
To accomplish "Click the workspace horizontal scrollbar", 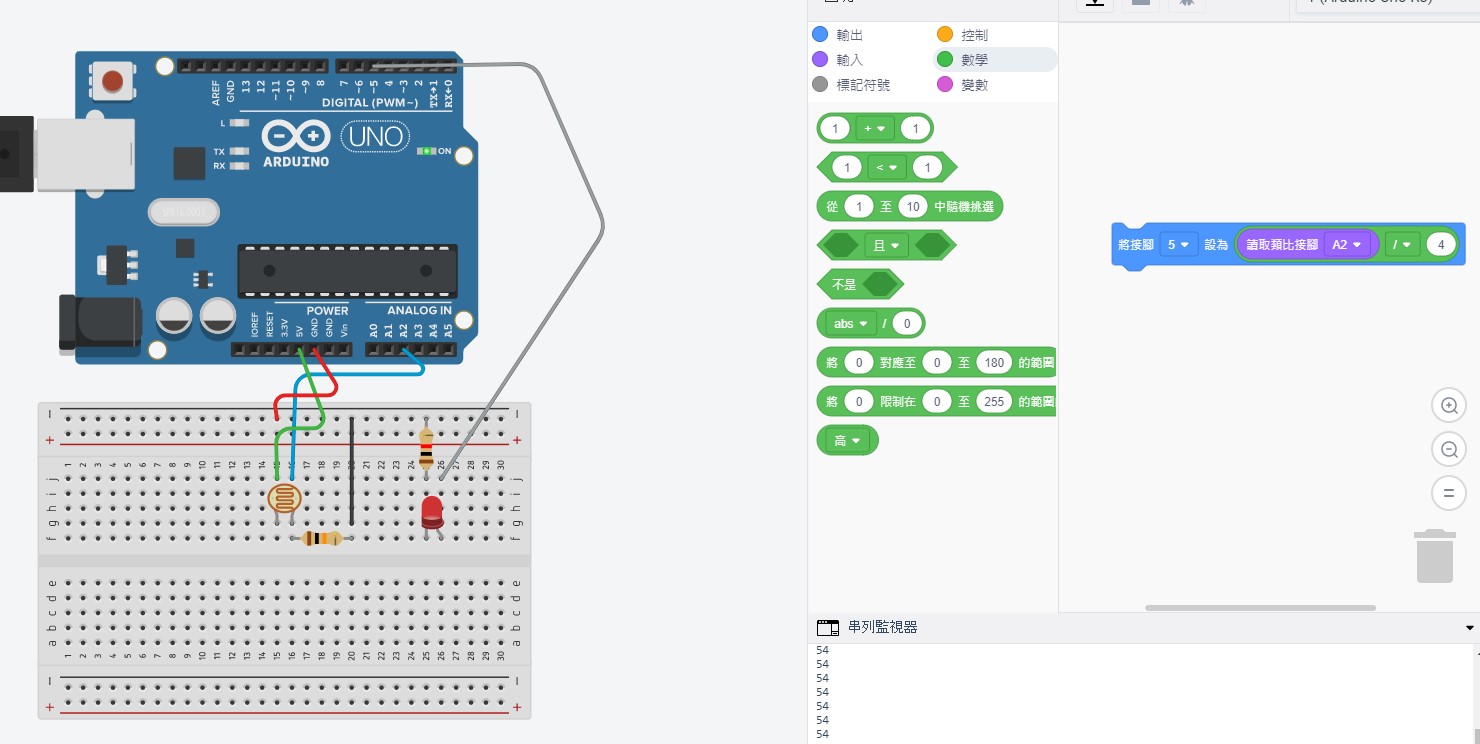I will 1260,608.
